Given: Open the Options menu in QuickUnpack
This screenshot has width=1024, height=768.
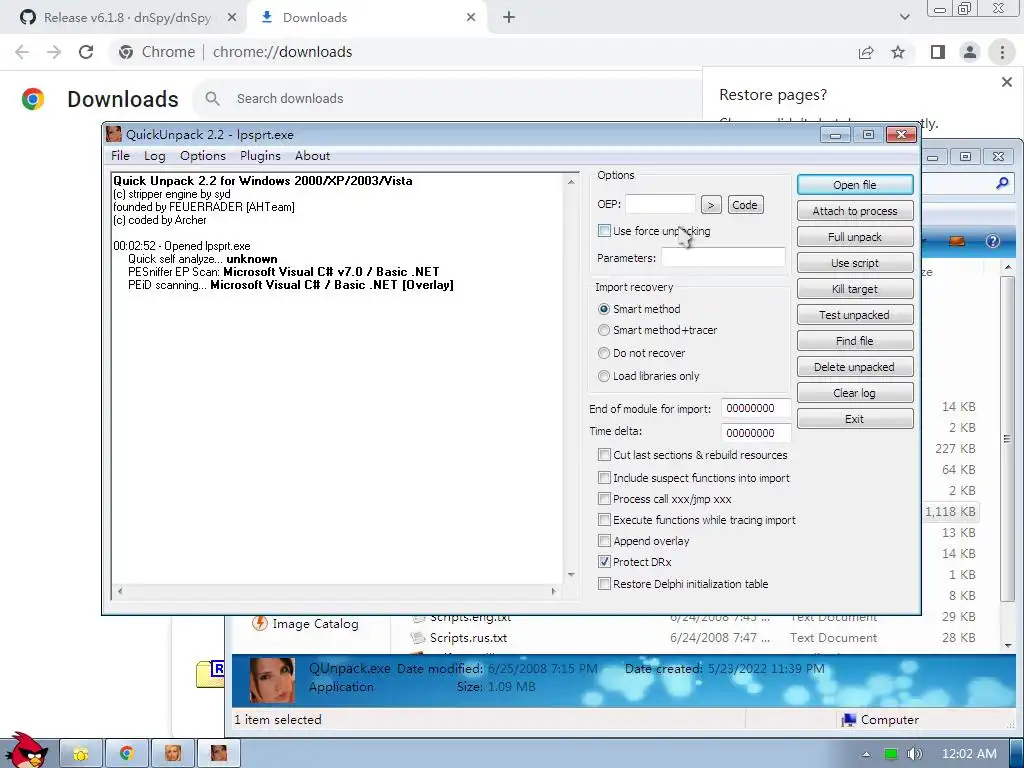Looking at the screenshot, I should [x=202, y=156].
